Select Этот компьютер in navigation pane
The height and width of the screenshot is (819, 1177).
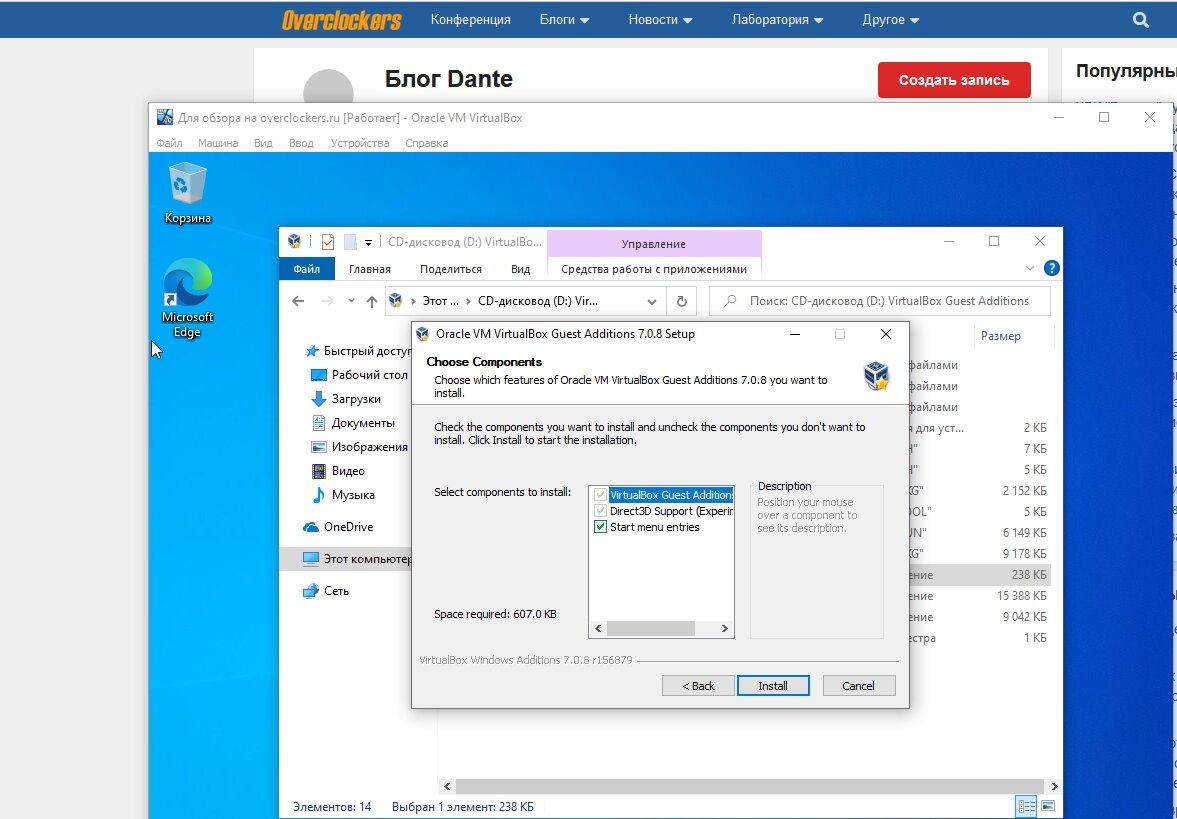point(346,559)
